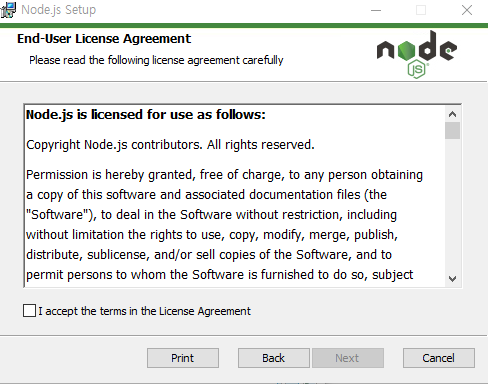Click the 'Node.js Setup' title bar text

tap(59, 10)
